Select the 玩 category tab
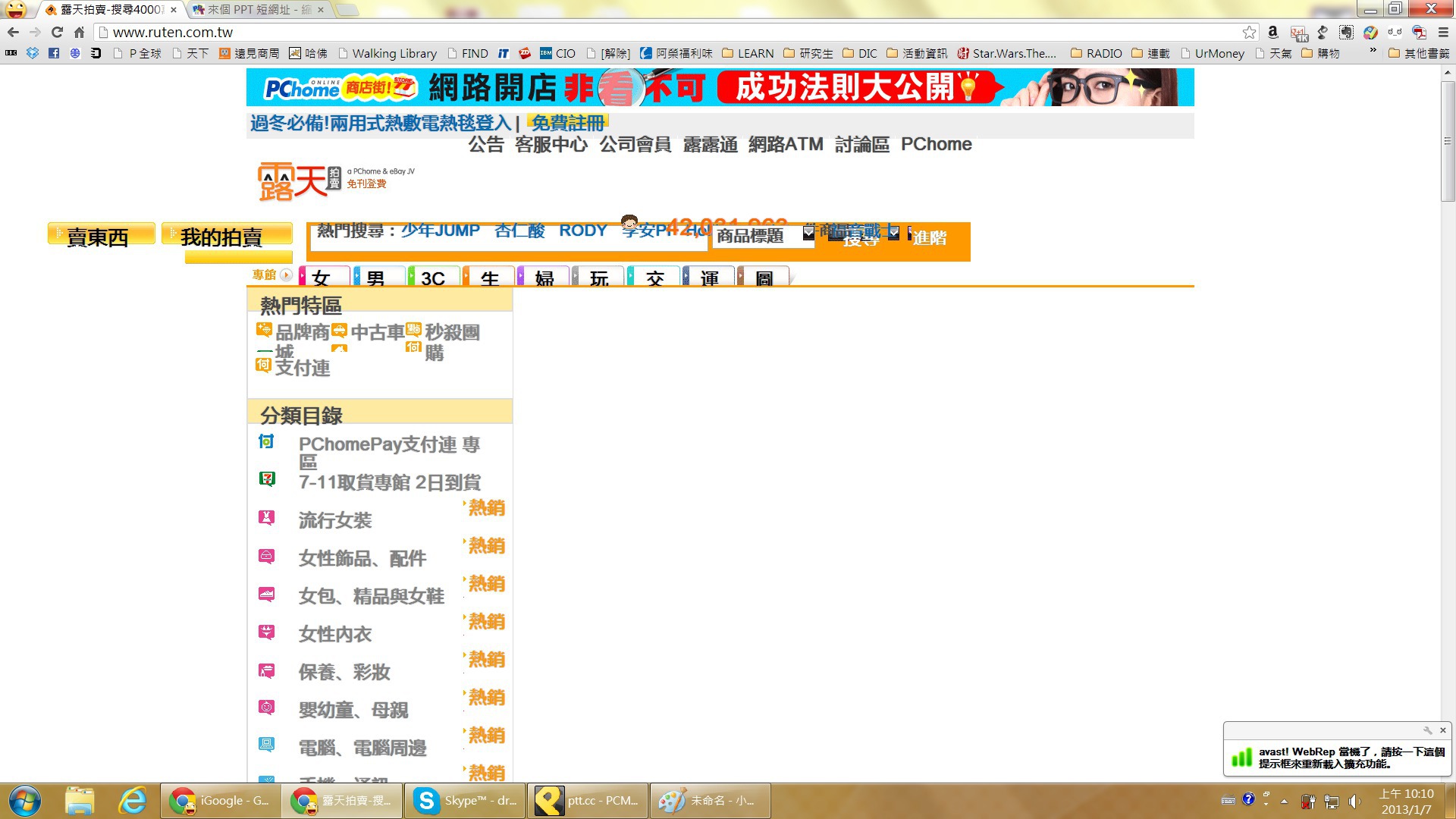This screenshot has height=819, width=1456. (x=598, y=277)
